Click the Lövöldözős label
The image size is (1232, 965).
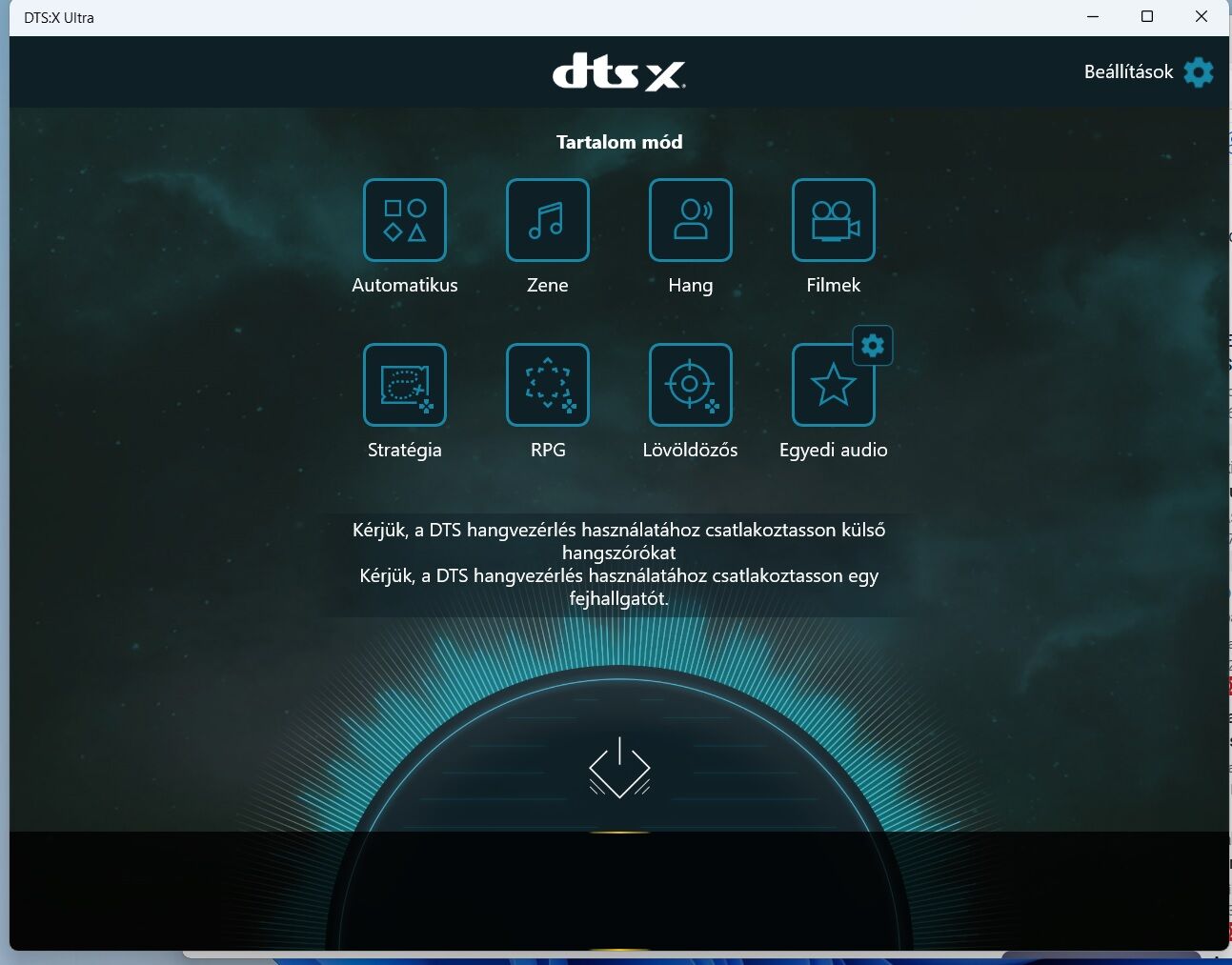point(691,450)
